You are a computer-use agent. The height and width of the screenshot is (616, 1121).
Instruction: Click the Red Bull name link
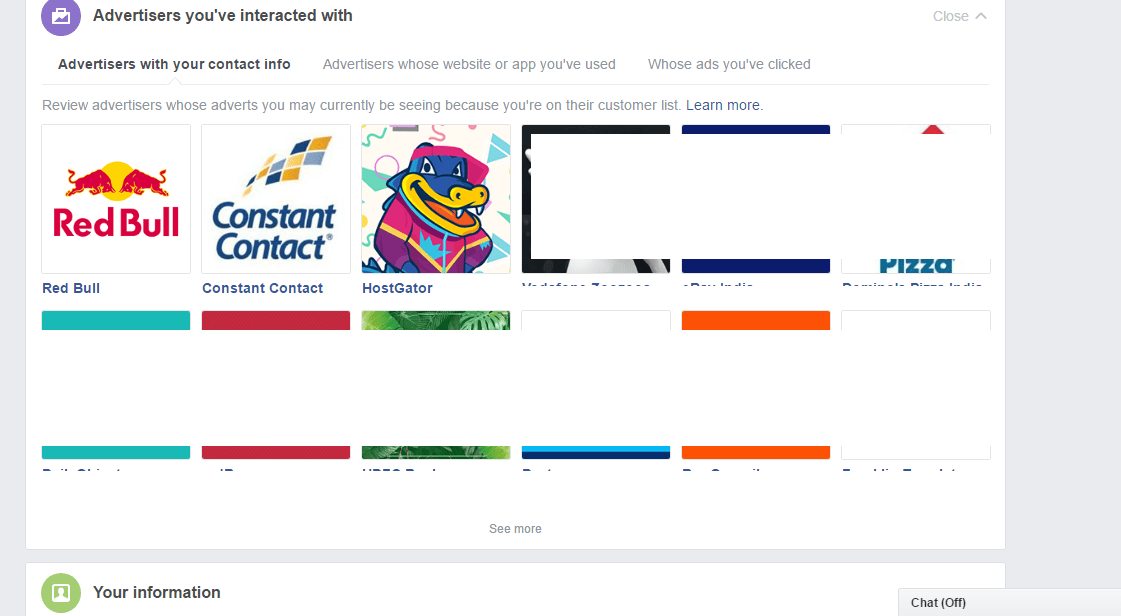[71, 288]
